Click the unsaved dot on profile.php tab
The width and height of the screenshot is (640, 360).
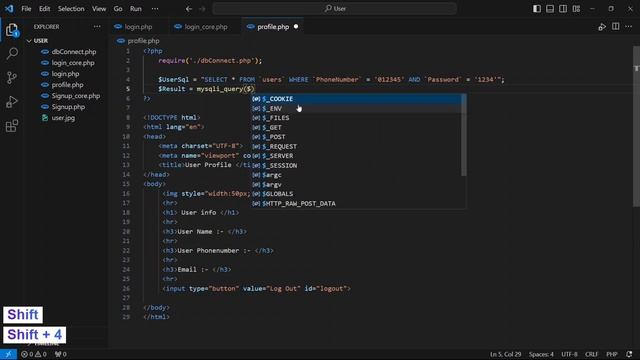296,27
